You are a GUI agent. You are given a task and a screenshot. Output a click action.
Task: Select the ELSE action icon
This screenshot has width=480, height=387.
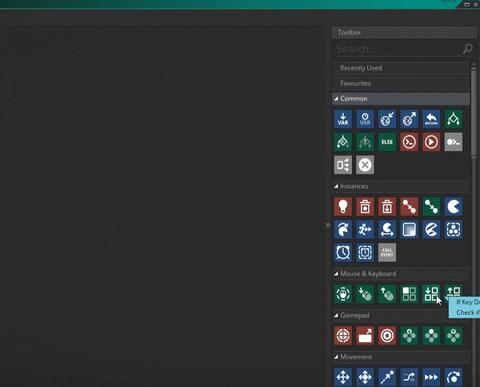387,142
